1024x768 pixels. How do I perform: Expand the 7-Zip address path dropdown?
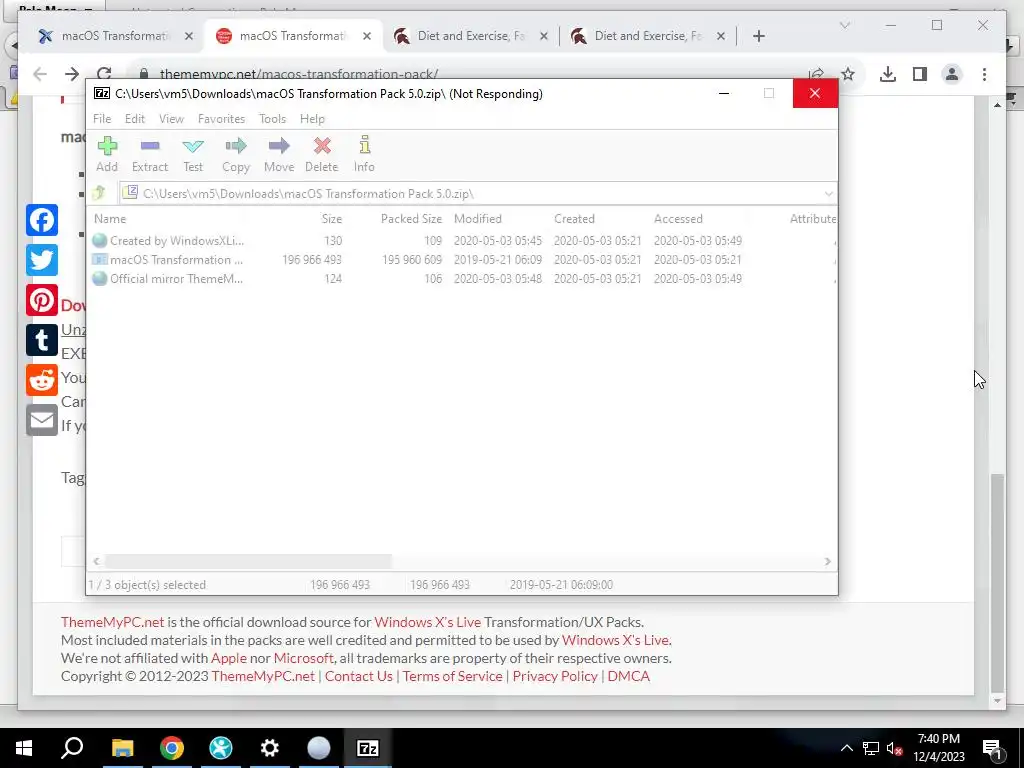click(828, 194)
